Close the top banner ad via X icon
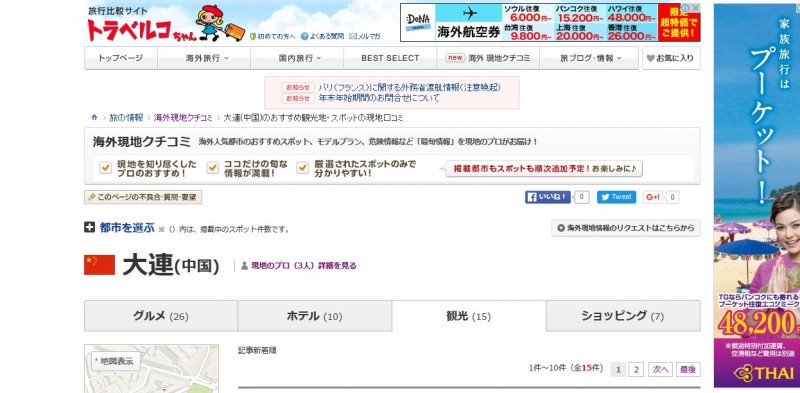The width and height of the screenshot is (800, 393). [x=696, y=8]
